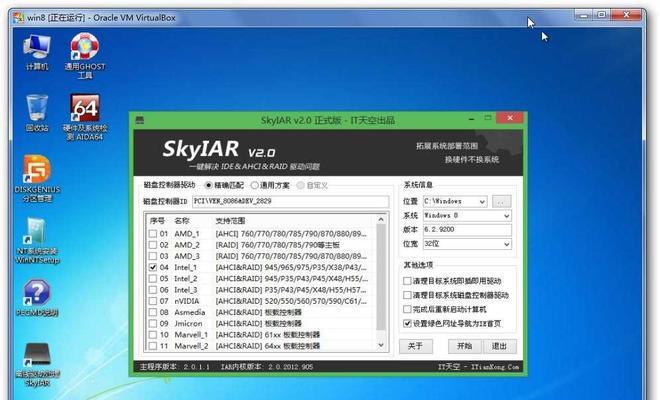Click VirtualBox window title icon
660x400 pixels.
(x=19, y=18)
